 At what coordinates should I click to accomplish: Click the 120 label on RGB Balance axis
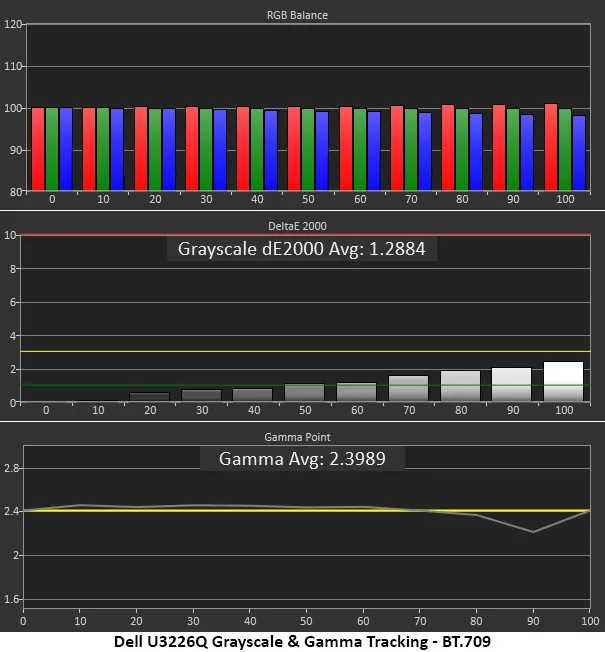[x=12, y=25]
